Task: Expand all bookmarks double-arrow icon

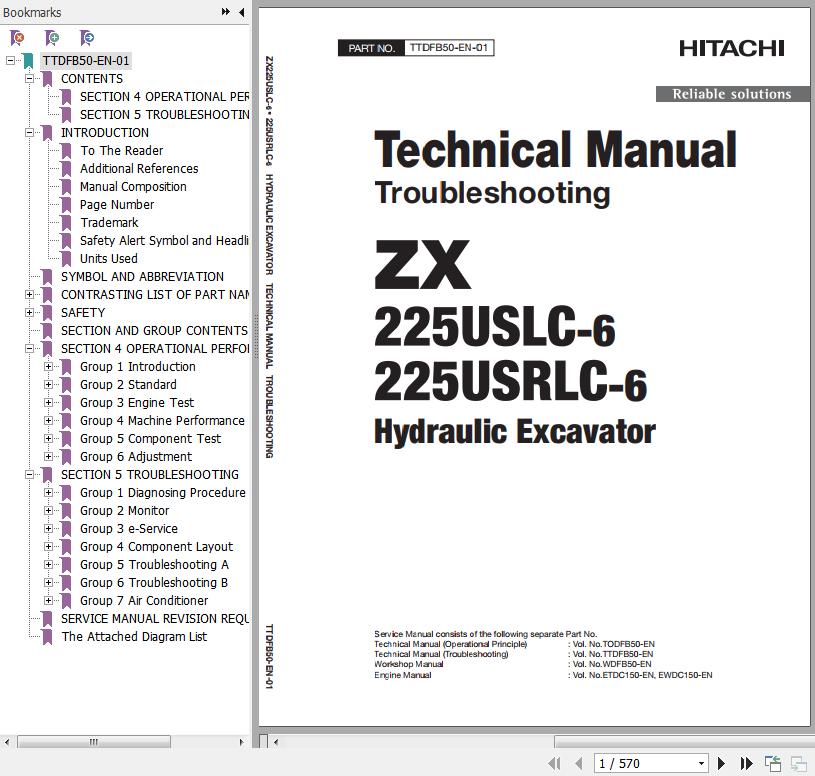Action: pos(225,11)
